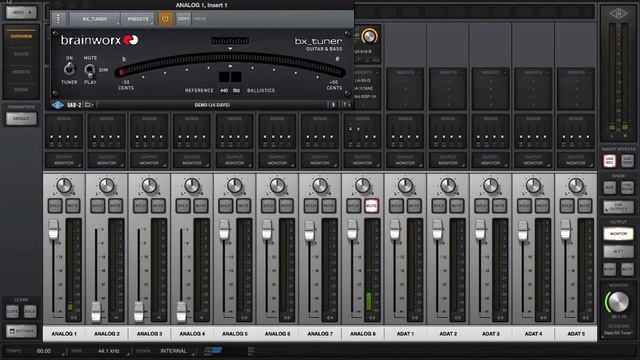
Task: Click the reference 440 value field
Action: pyautogui.click(x=224, y=91)
